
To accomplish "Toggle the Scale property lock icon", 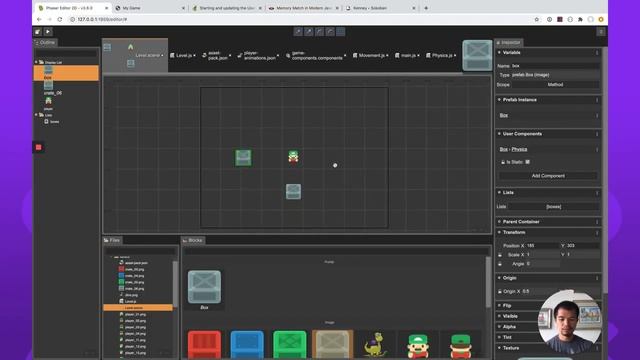I will [500, 255].
